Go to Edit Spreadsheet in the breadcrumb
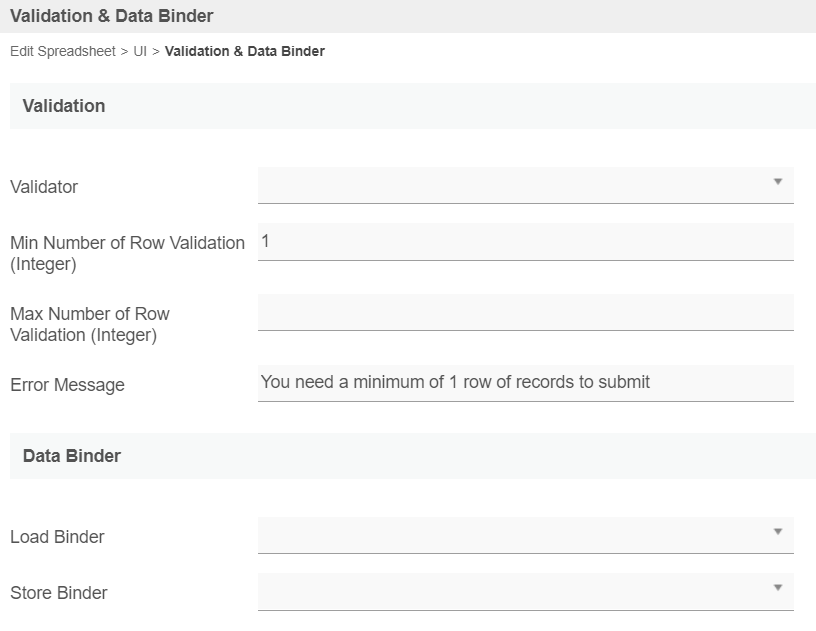 (63, 51)
